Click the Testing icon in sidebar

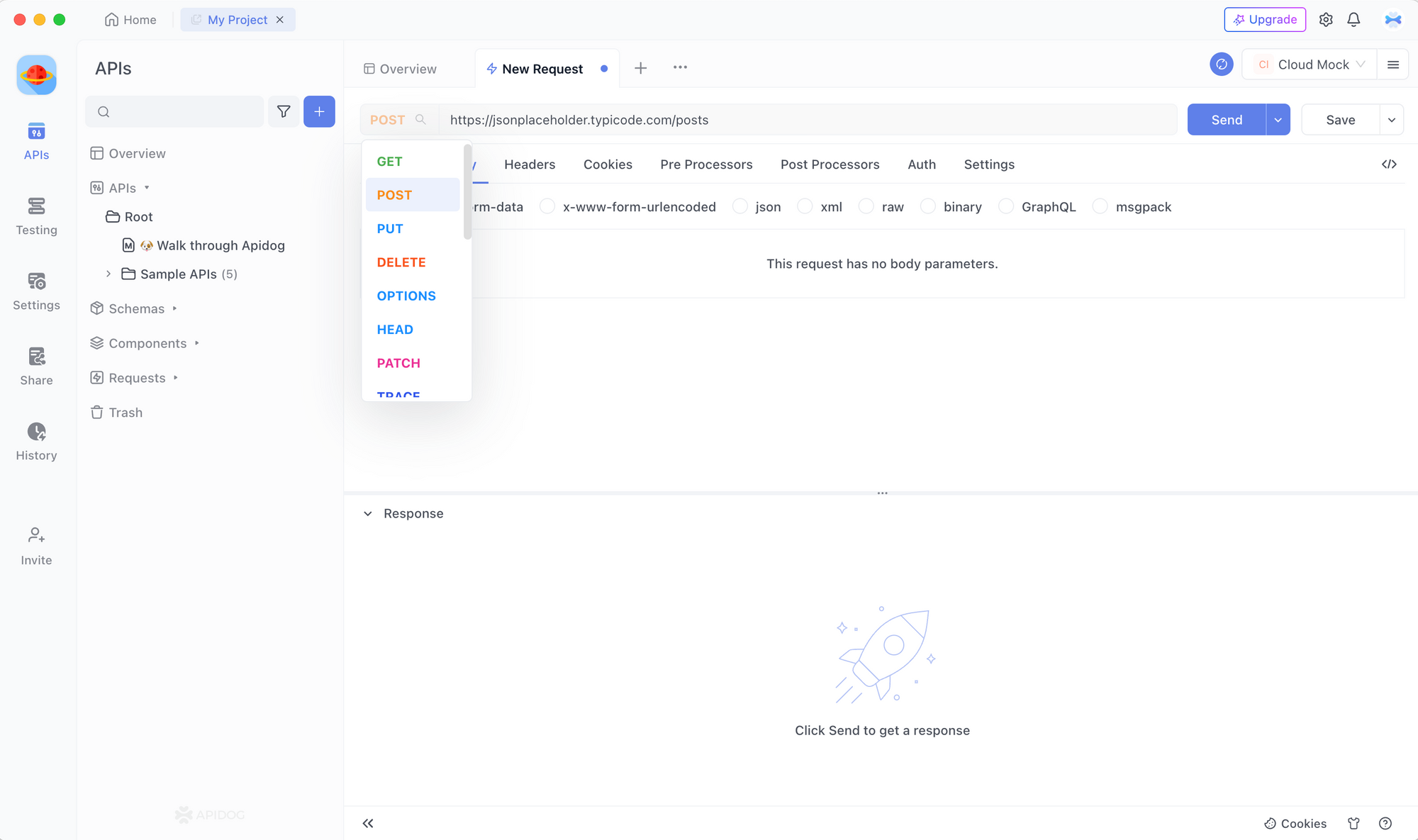click(37, 215)
